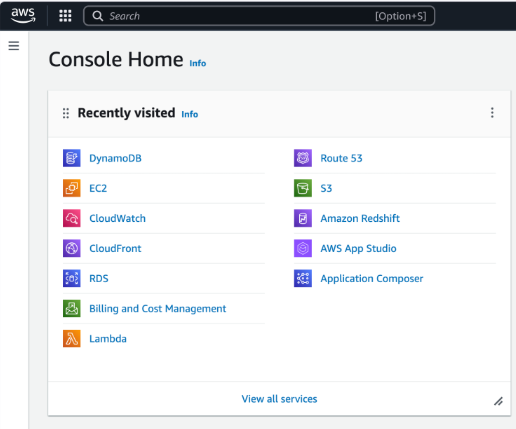This screenshot has width=516, height=429.
Task: Expand the left hamburger navigation menu
Action: (14, 46)
